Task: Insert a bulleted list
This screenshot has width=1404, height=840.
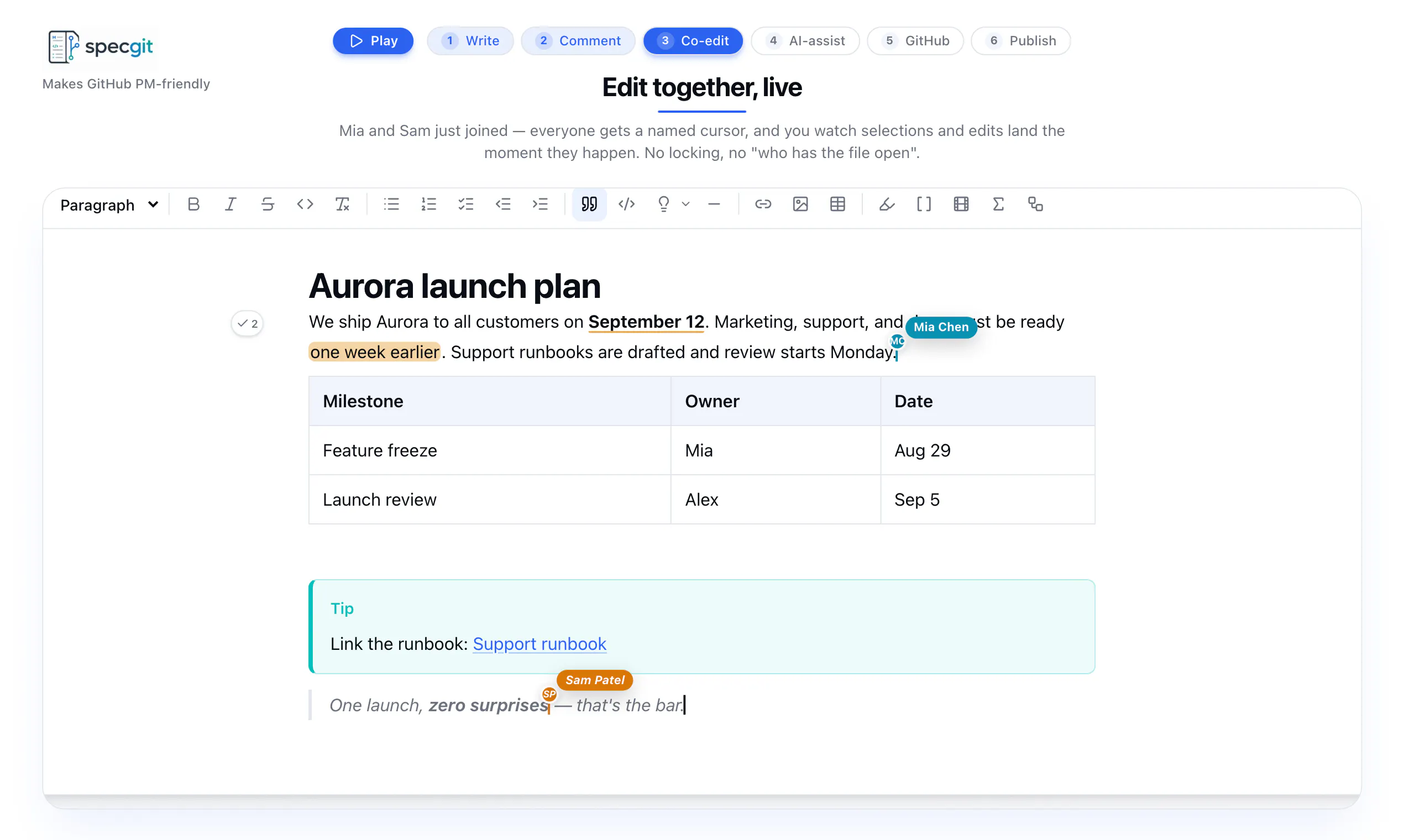Action: click(391, 204)
